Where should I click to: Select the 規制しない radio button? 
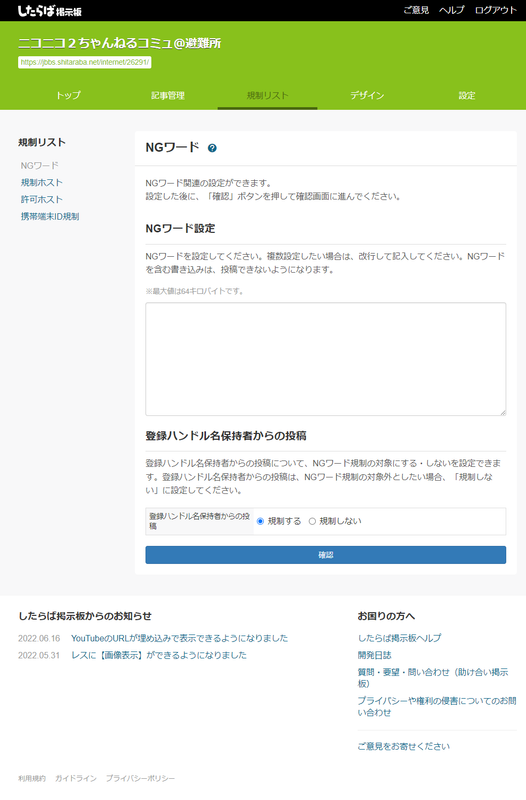312,521
